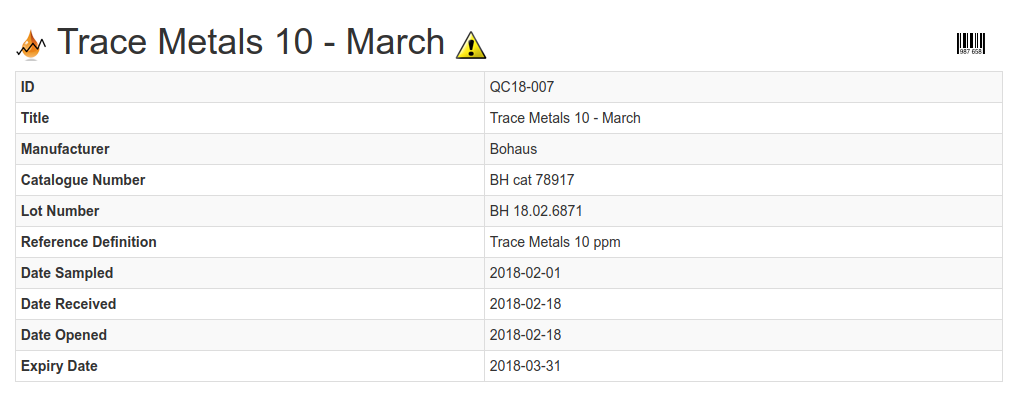Click the Catalogue Number row label
The width and height of the screenshot is (1032, 402).
pos(83,180)
